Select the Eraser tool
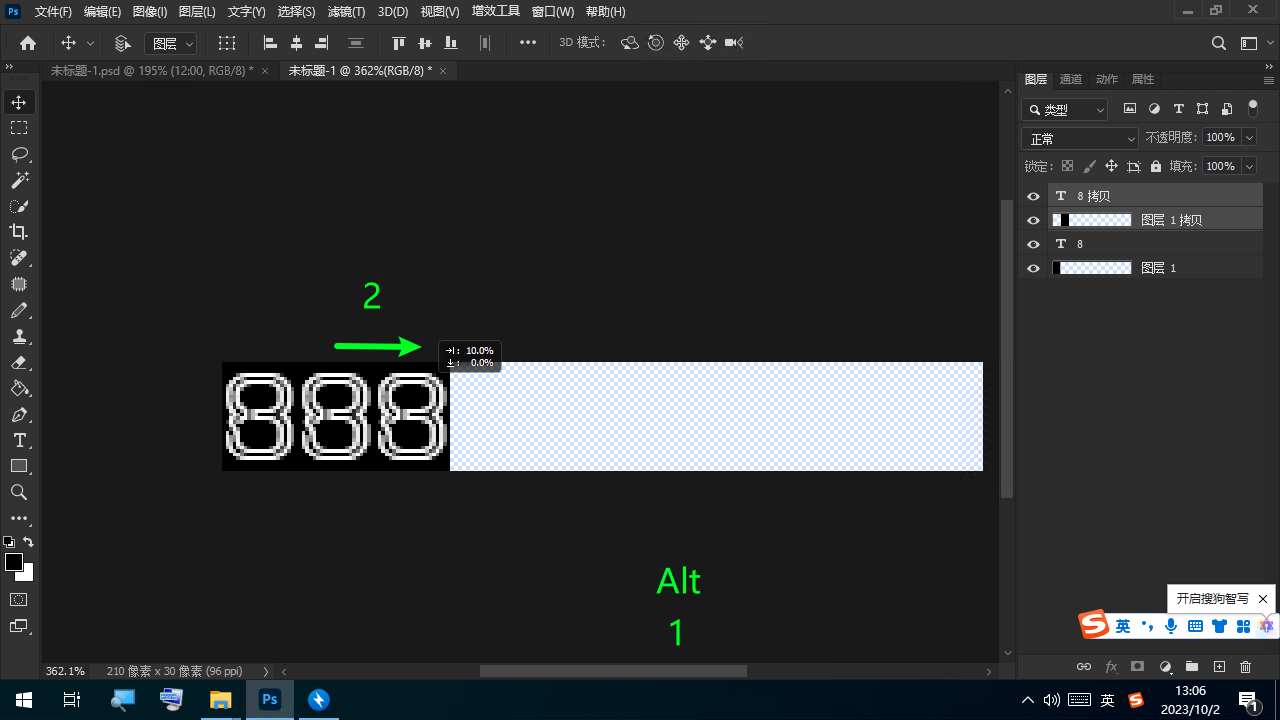Screen dimensions: 1280x720 click(19, 362)
